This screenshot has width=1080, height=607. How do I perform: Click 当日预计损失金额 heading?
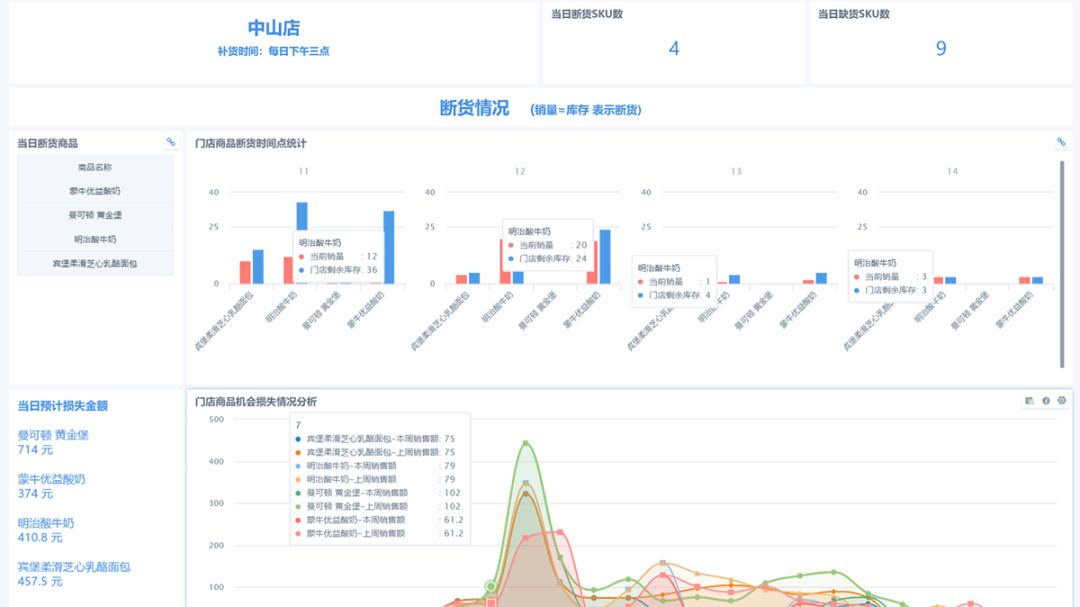pos(63,406)
